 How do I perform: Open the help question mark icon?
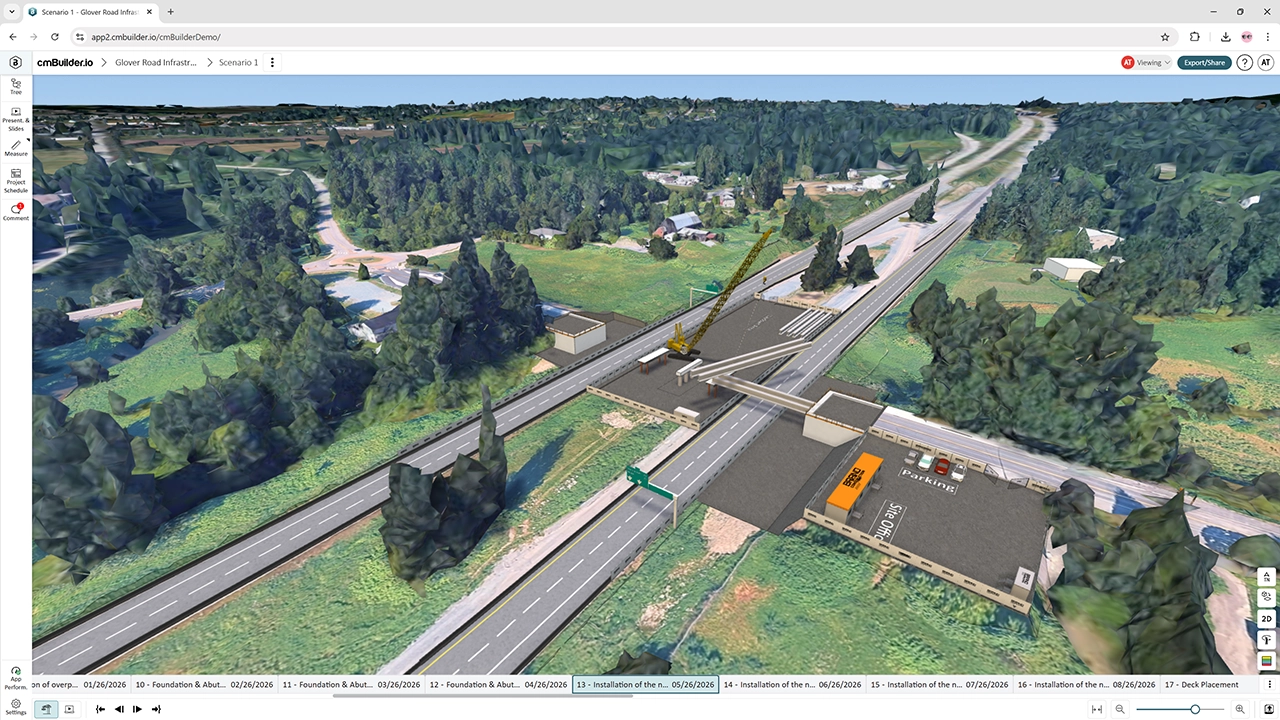point(1245,62)
